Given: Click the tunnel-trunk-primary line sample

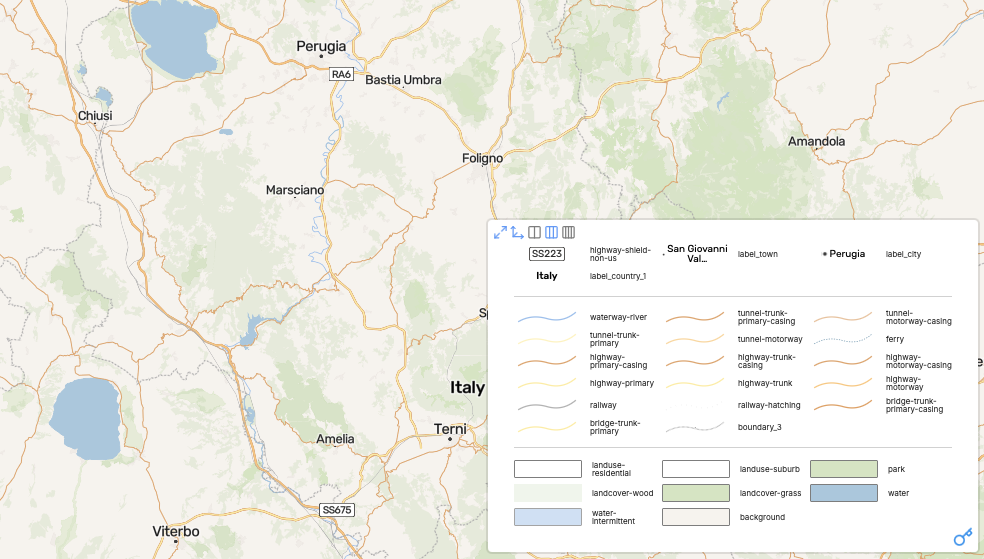Looking at the screenshot, I should coord(547,339).
